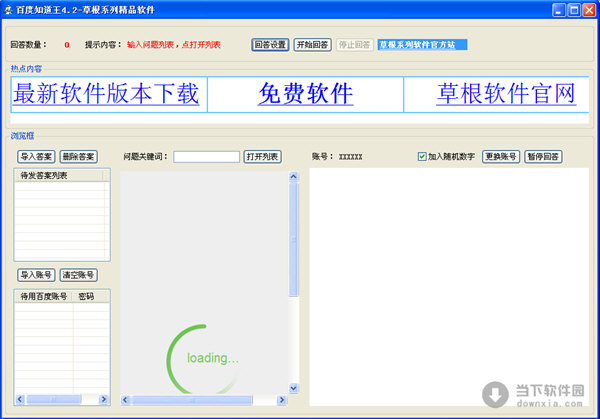Click the red hint text 输入问题列表
The width and height of the screenshot is (600, 419).
tap(150, 45)
